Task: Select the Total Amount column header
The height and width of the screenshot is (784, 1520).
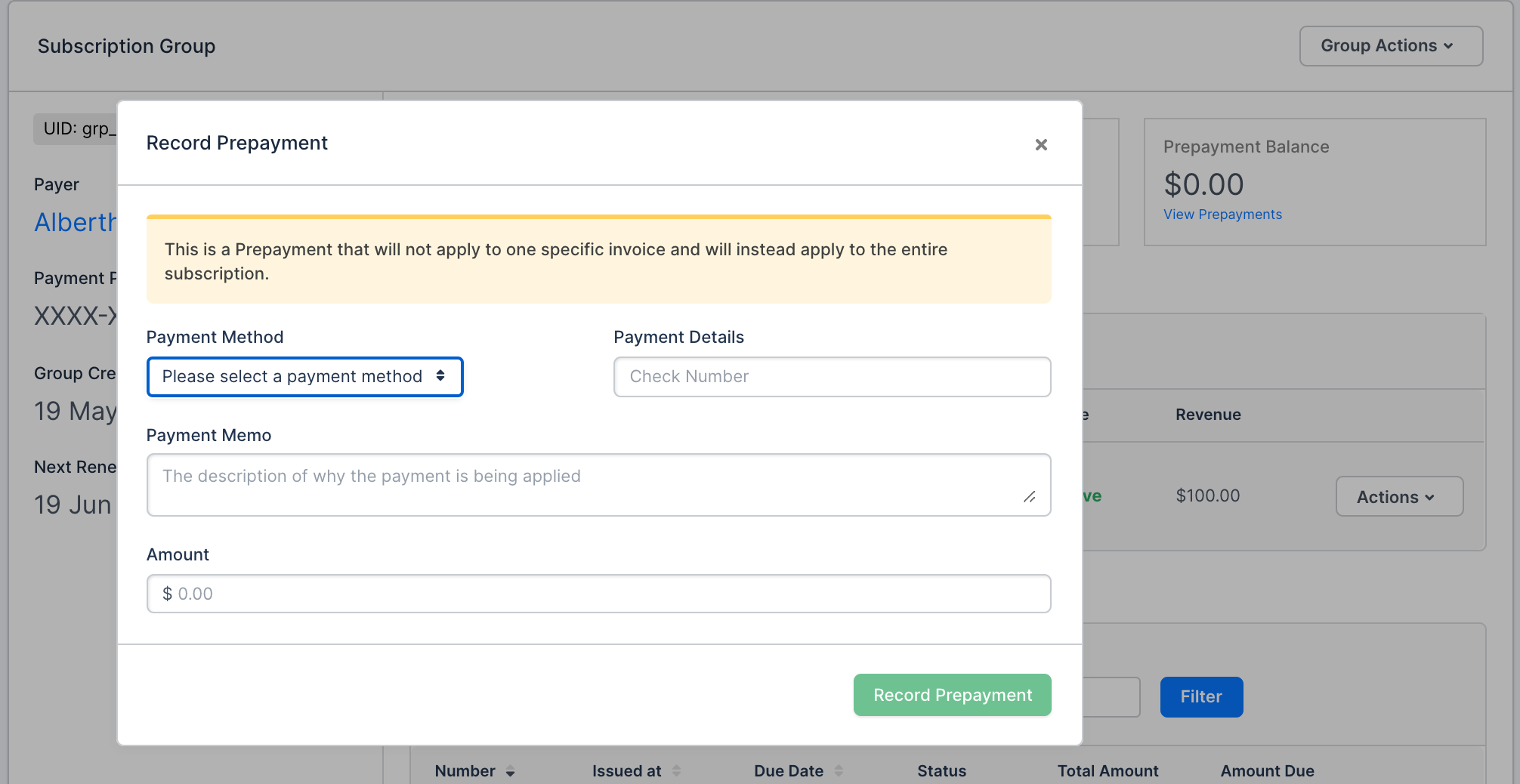Action: coord(1108,771)
